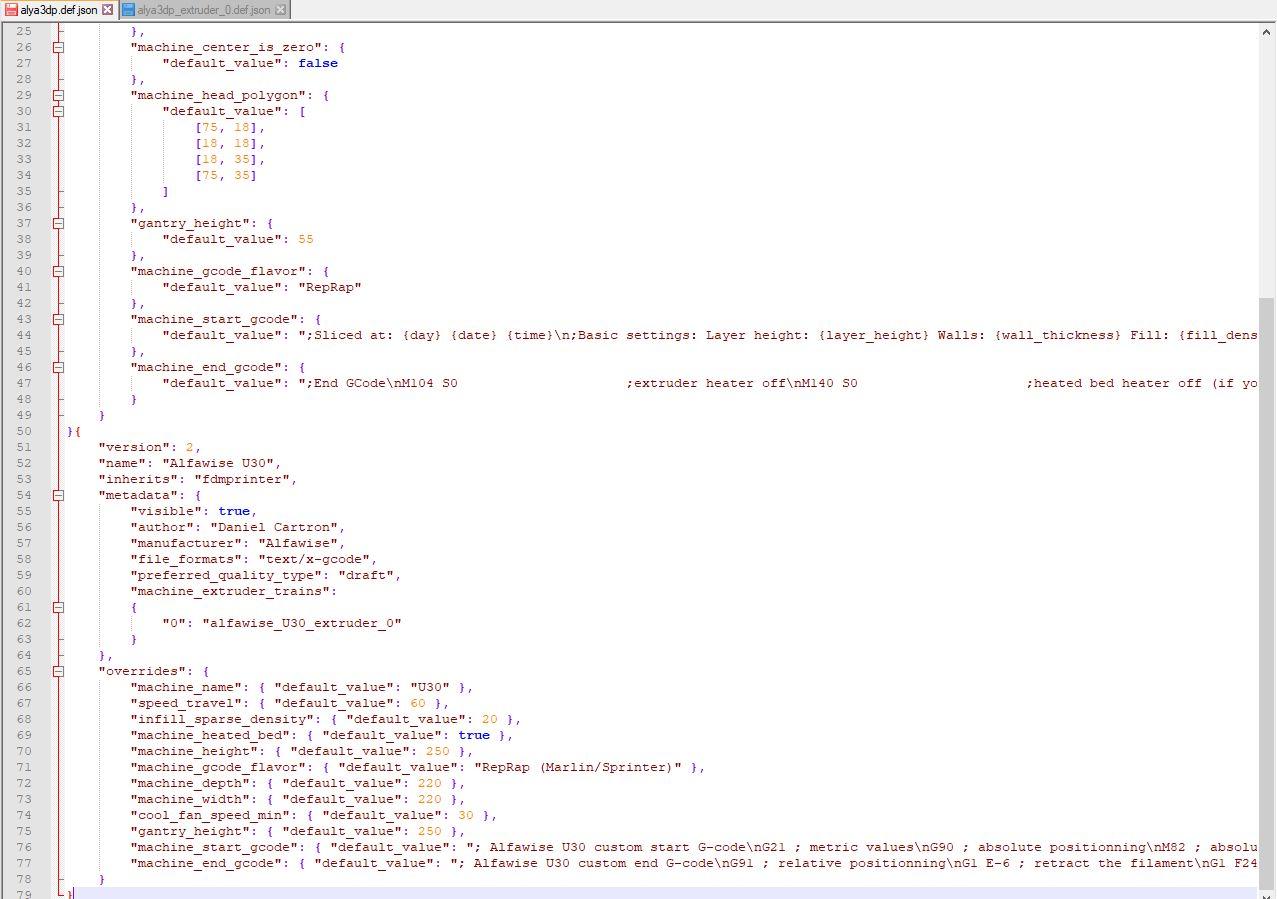Collapse the metadata block at line 54
This screenshot has height=899, width=1277.
tap(58, 495)
